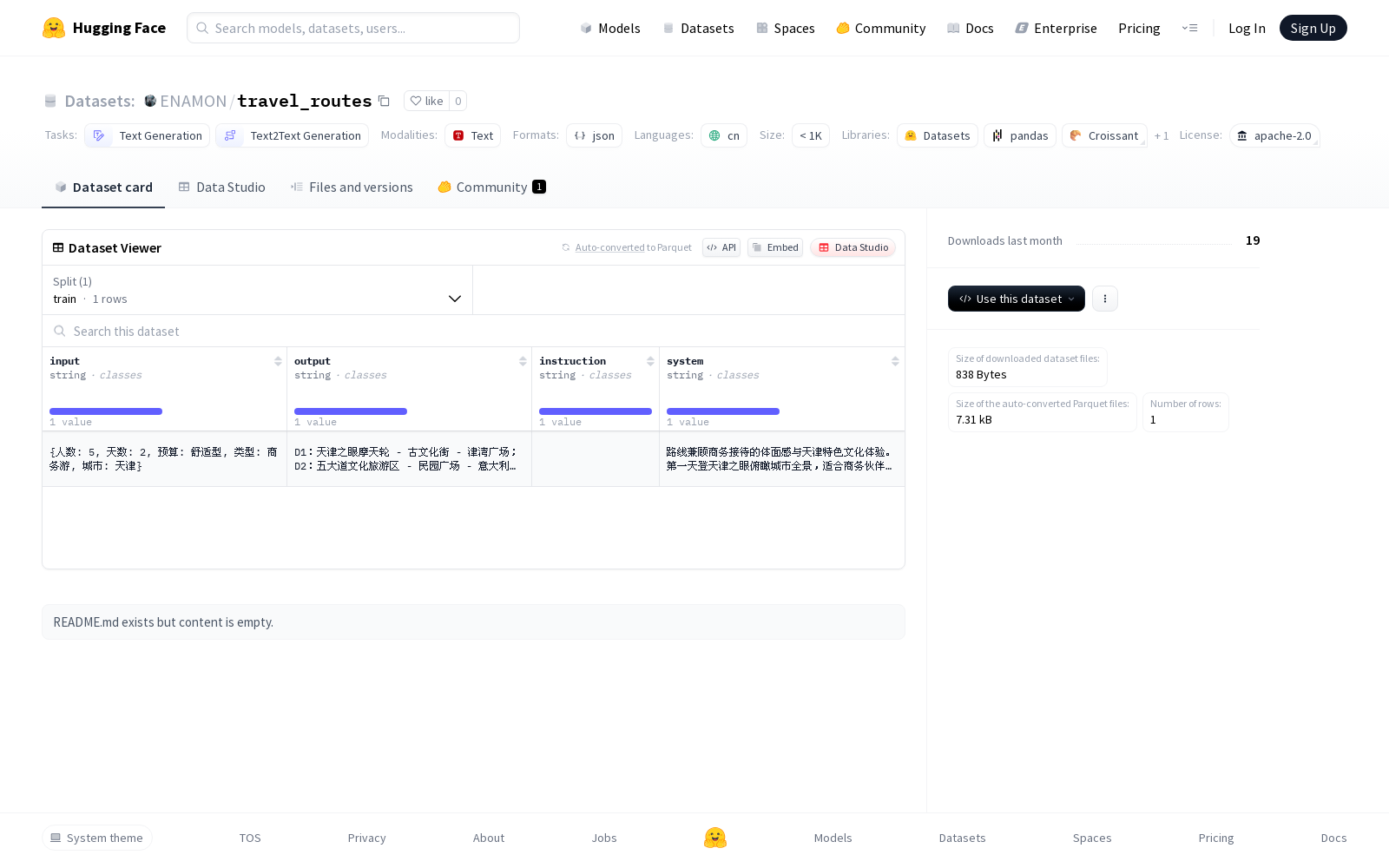Open Docs in top navigation
The height and width of the screenshot is (868, 1389).
[x=970, y=28]
